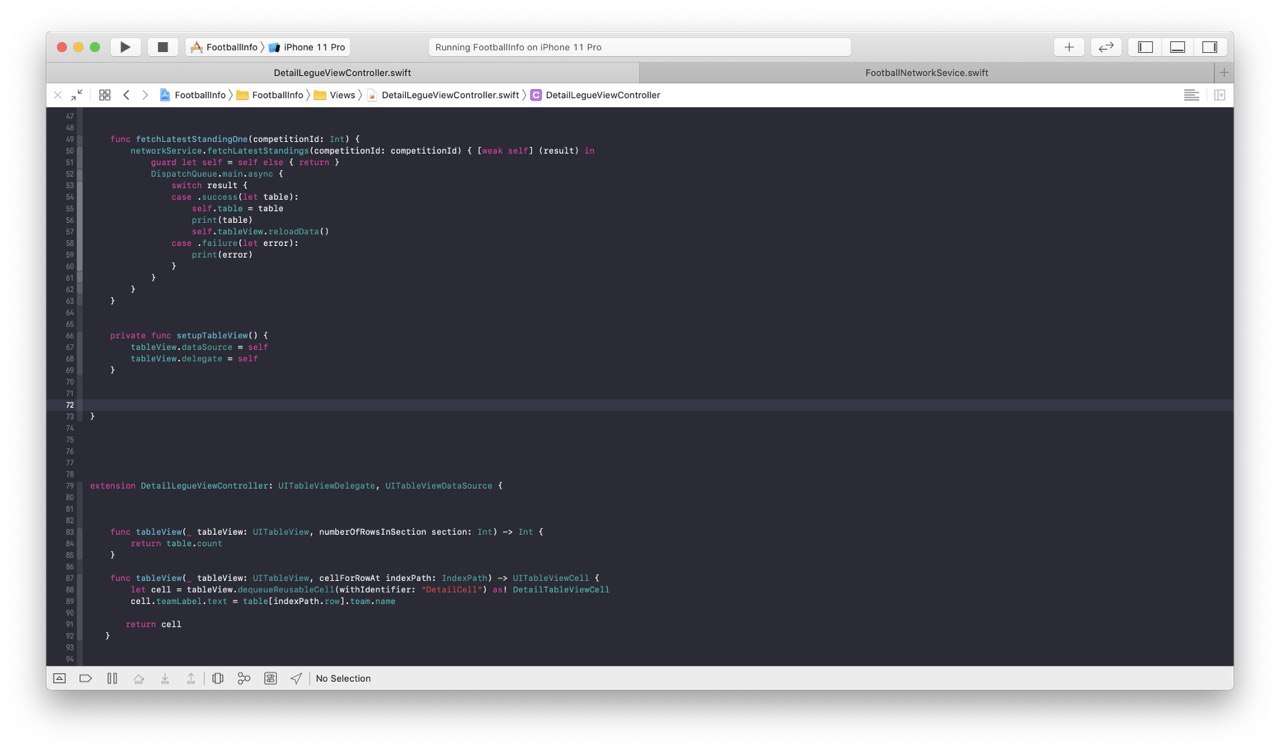Close the editor with the X icon
Screen dimensions: 1280x751
click(x=57, y=95)
